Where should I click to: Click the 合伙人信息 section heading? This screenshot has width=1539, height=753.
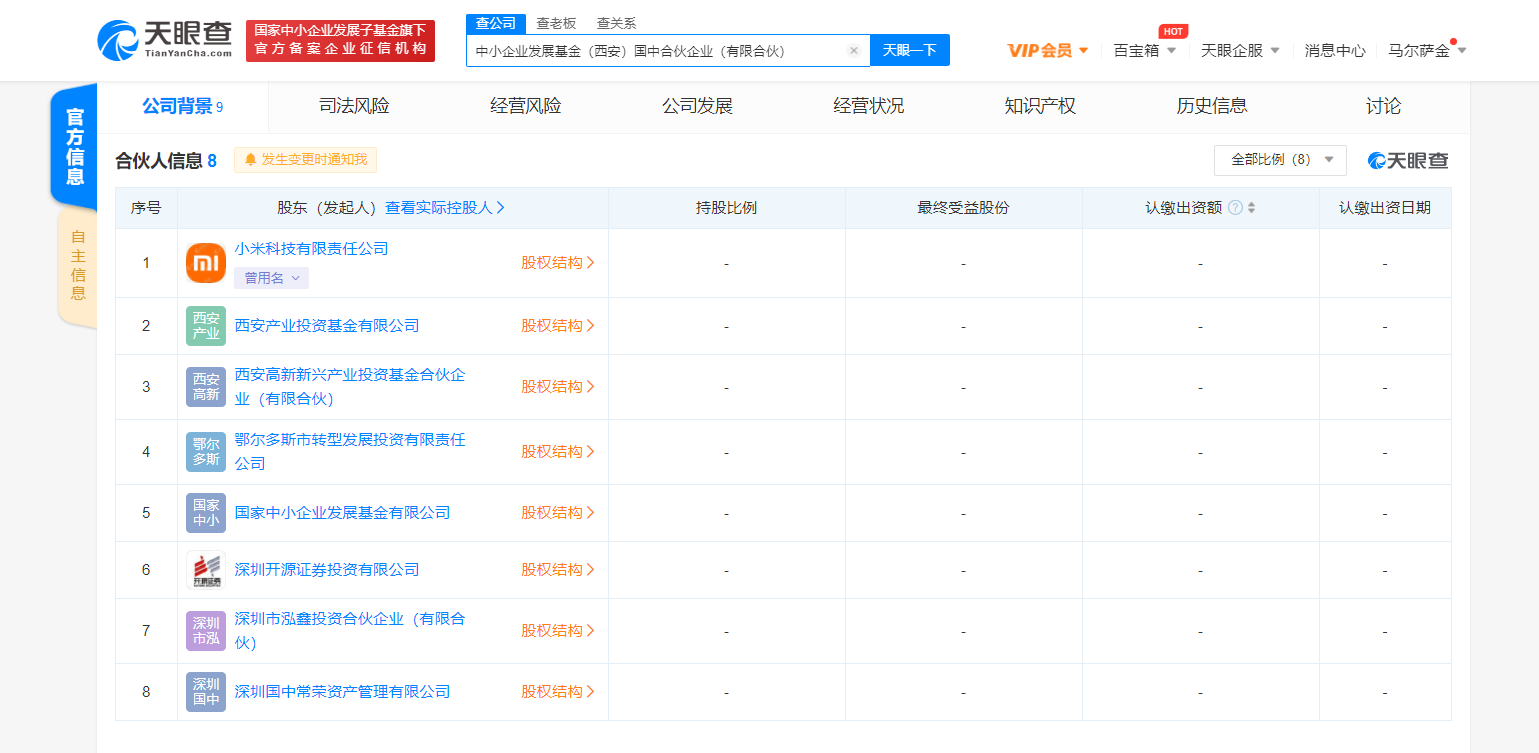(166, 161)
